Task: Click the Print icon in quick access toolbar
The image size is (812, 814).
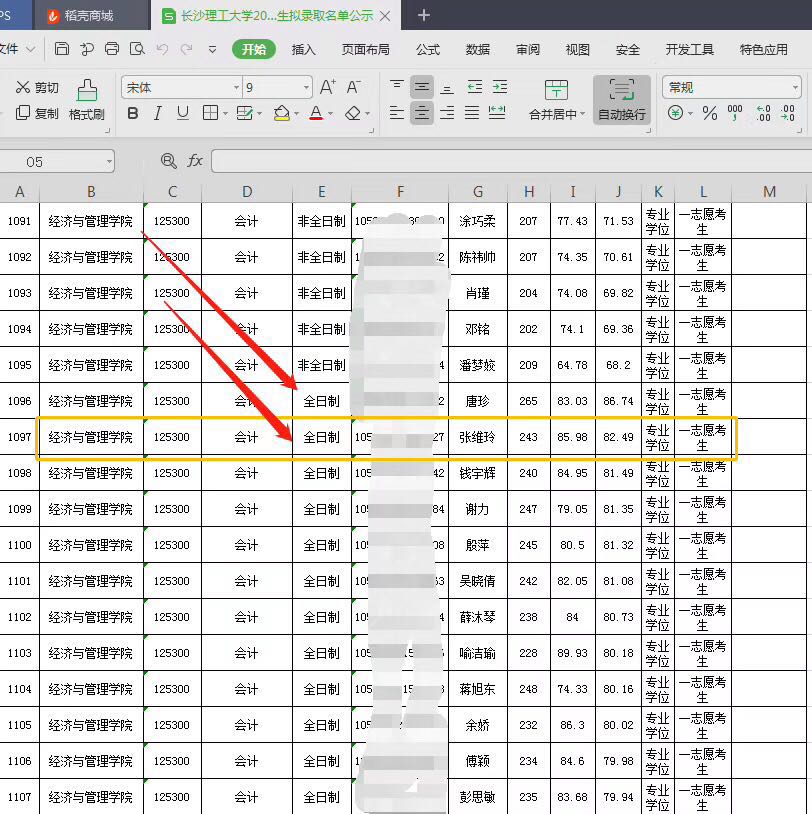Action: [112, 49]
